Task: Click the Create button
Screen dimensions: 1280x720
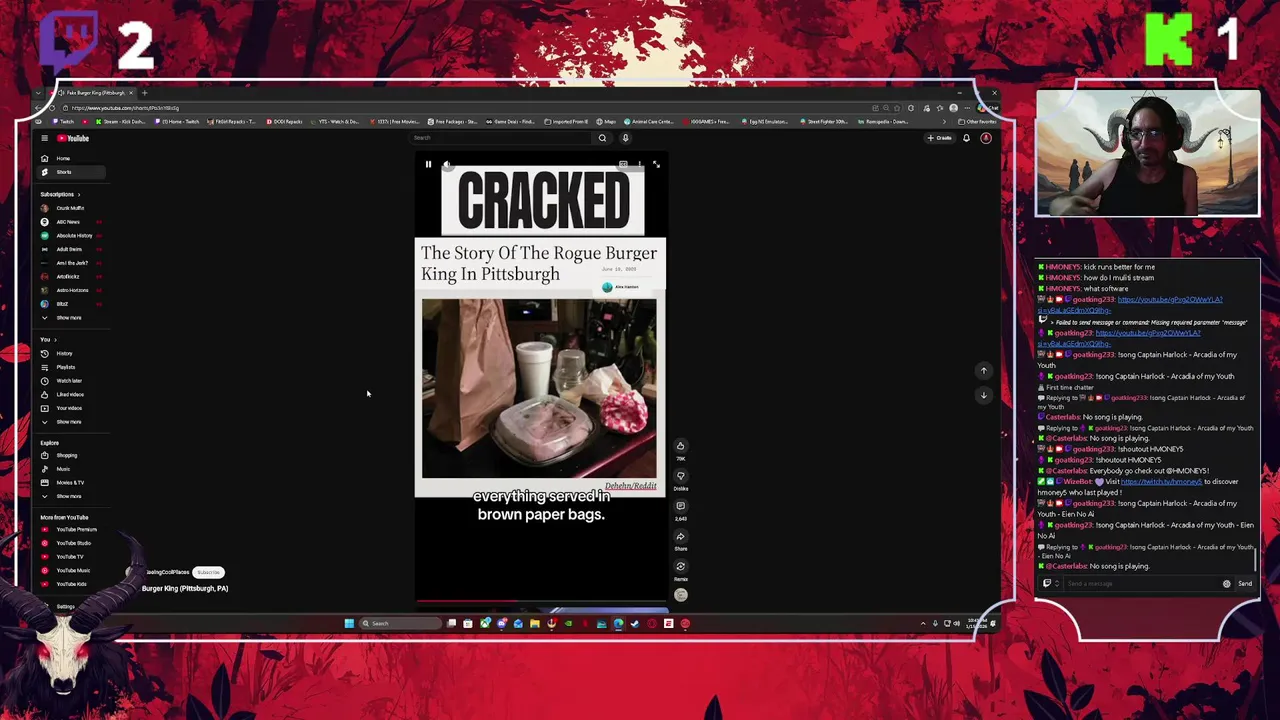Action: 940,138
